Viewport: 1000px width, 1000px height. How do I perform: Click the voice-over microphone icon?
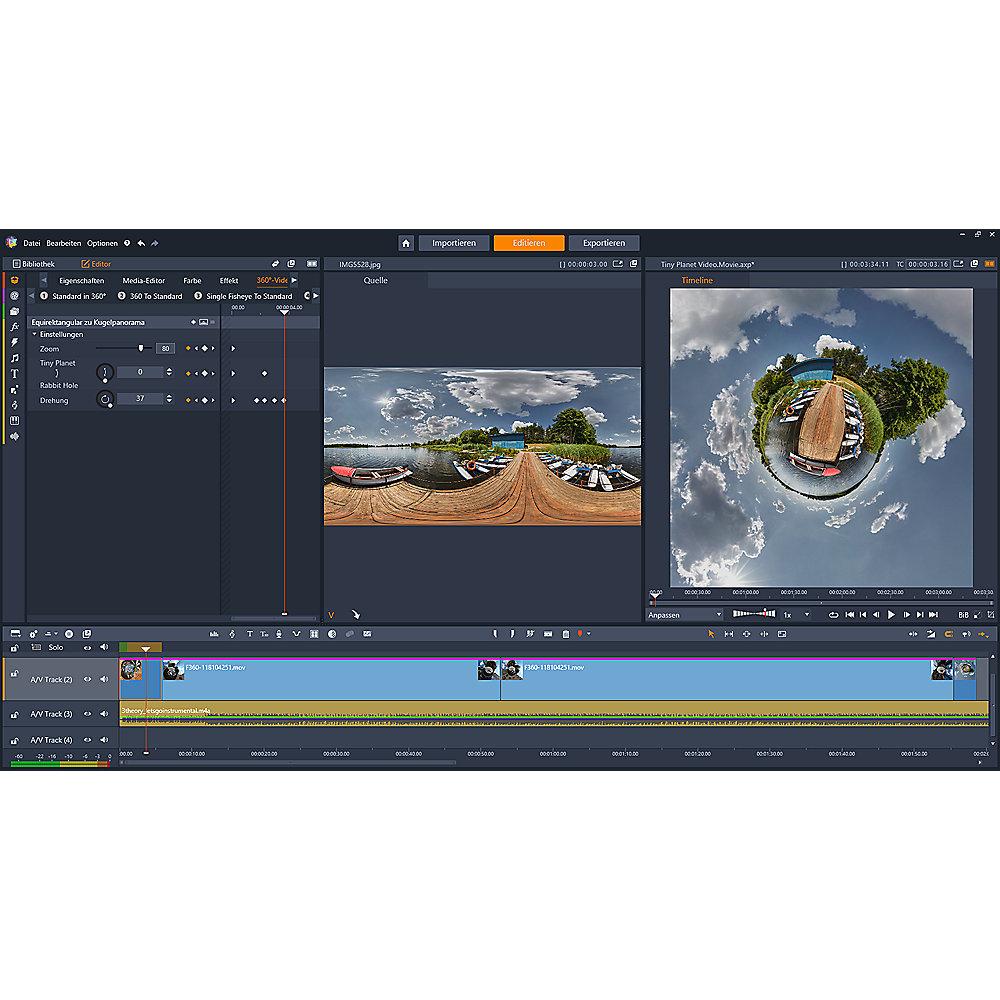pos(279,634)
